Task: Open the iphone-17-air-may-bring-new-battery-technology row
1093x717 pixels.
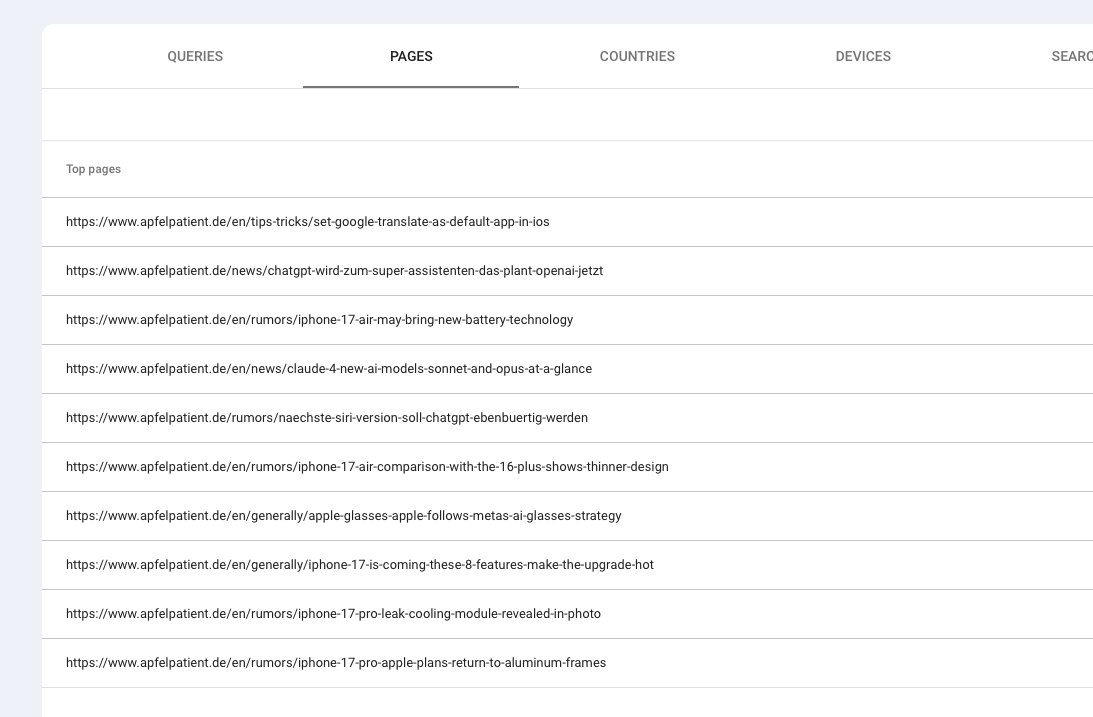Action: coord(567,320)
